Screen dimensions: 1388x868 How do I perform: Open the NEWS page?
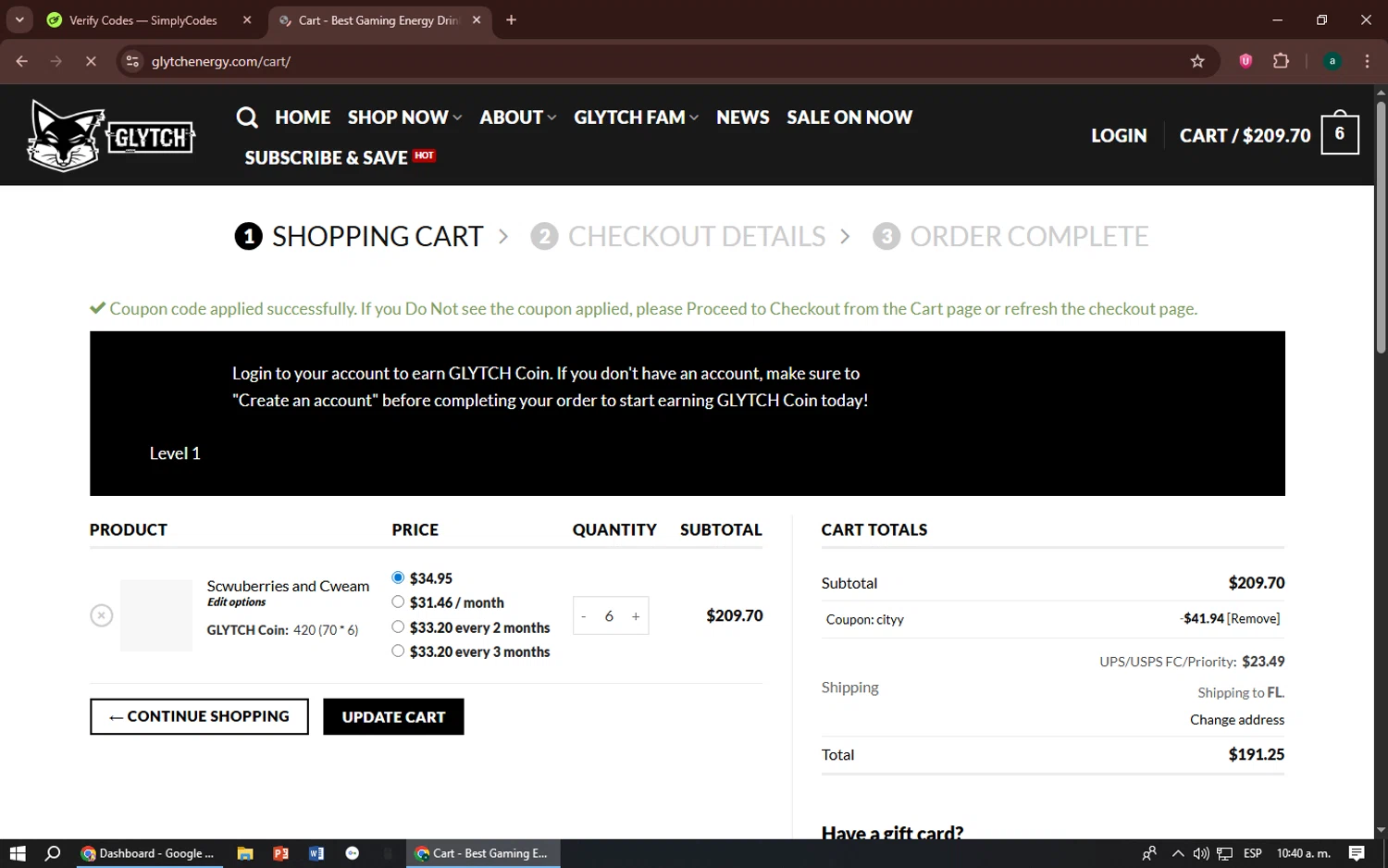pos(742,118)
